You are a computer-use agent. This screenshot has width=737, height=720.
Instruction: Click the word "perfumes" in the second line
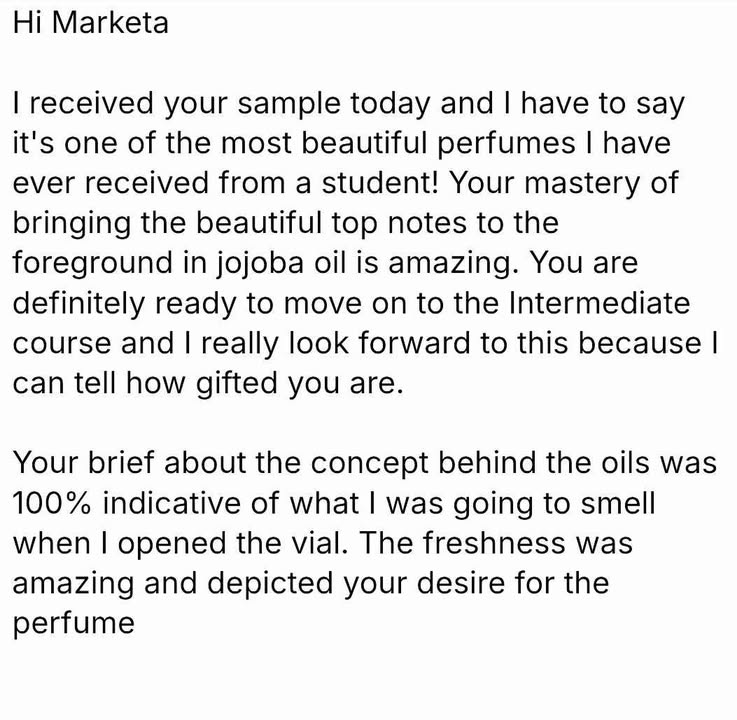(x=507, y=144)
